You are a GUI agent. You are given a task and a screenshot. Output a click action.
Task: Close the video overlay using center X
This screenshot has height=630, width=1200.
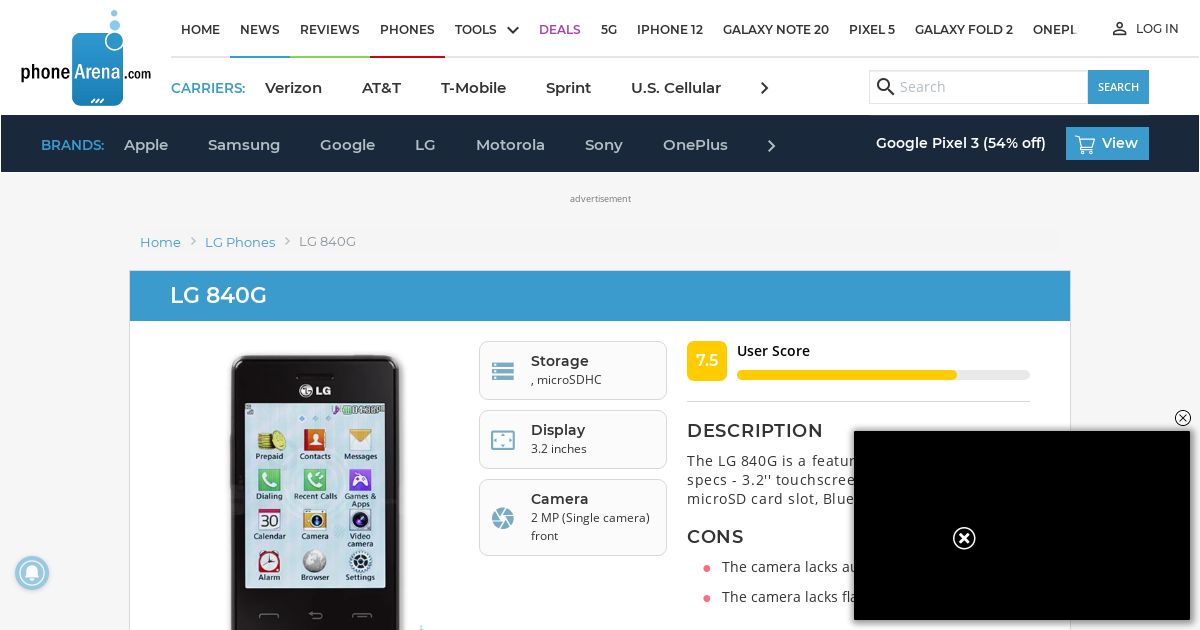(x=964, y=538)
